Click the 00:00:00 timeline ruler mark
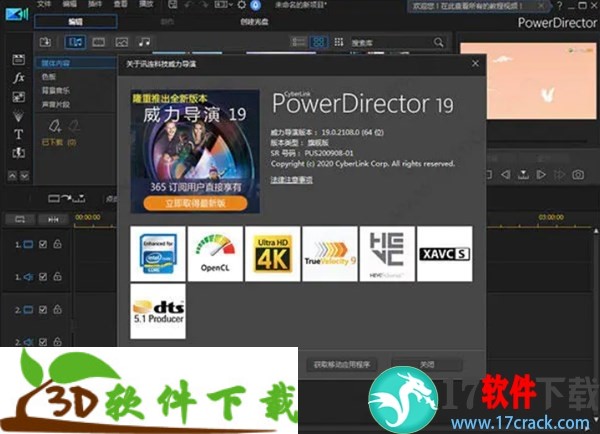Screen dimensions: 600x434 (x=88, y=217)
